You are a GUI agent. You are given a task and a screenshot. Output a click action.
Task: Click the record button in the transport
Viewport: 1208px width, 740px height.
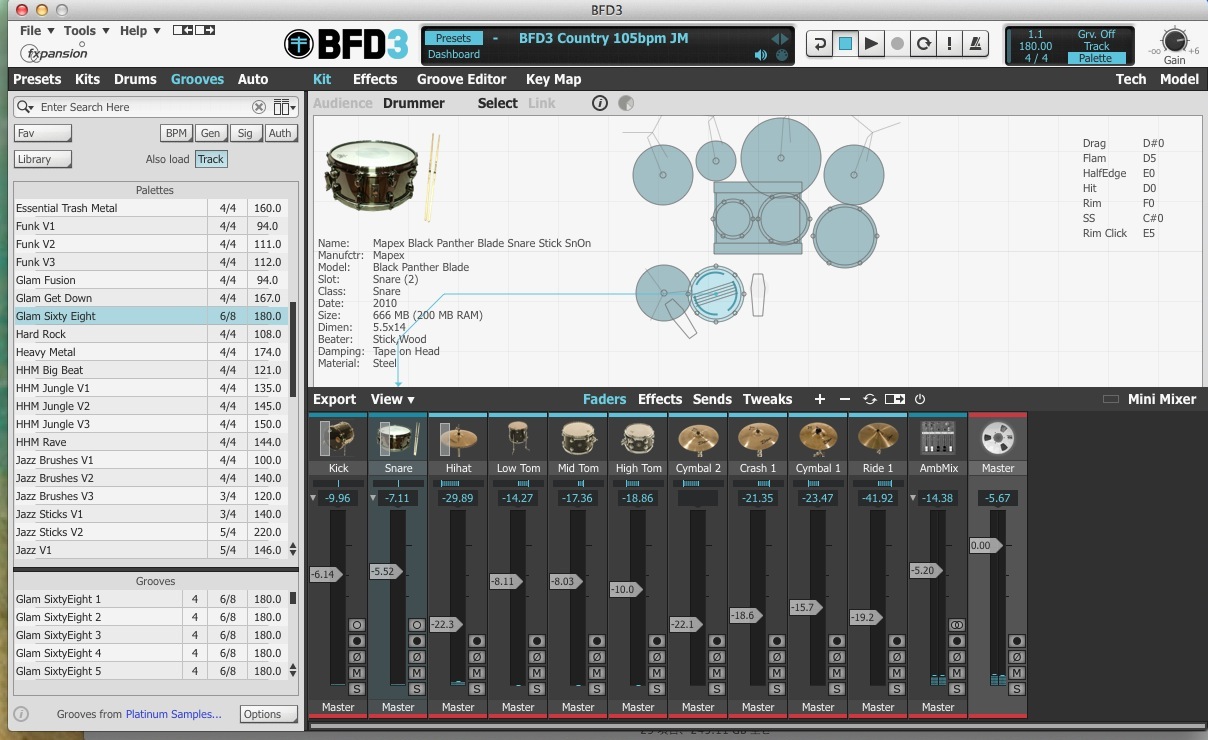tap(898, 44)
